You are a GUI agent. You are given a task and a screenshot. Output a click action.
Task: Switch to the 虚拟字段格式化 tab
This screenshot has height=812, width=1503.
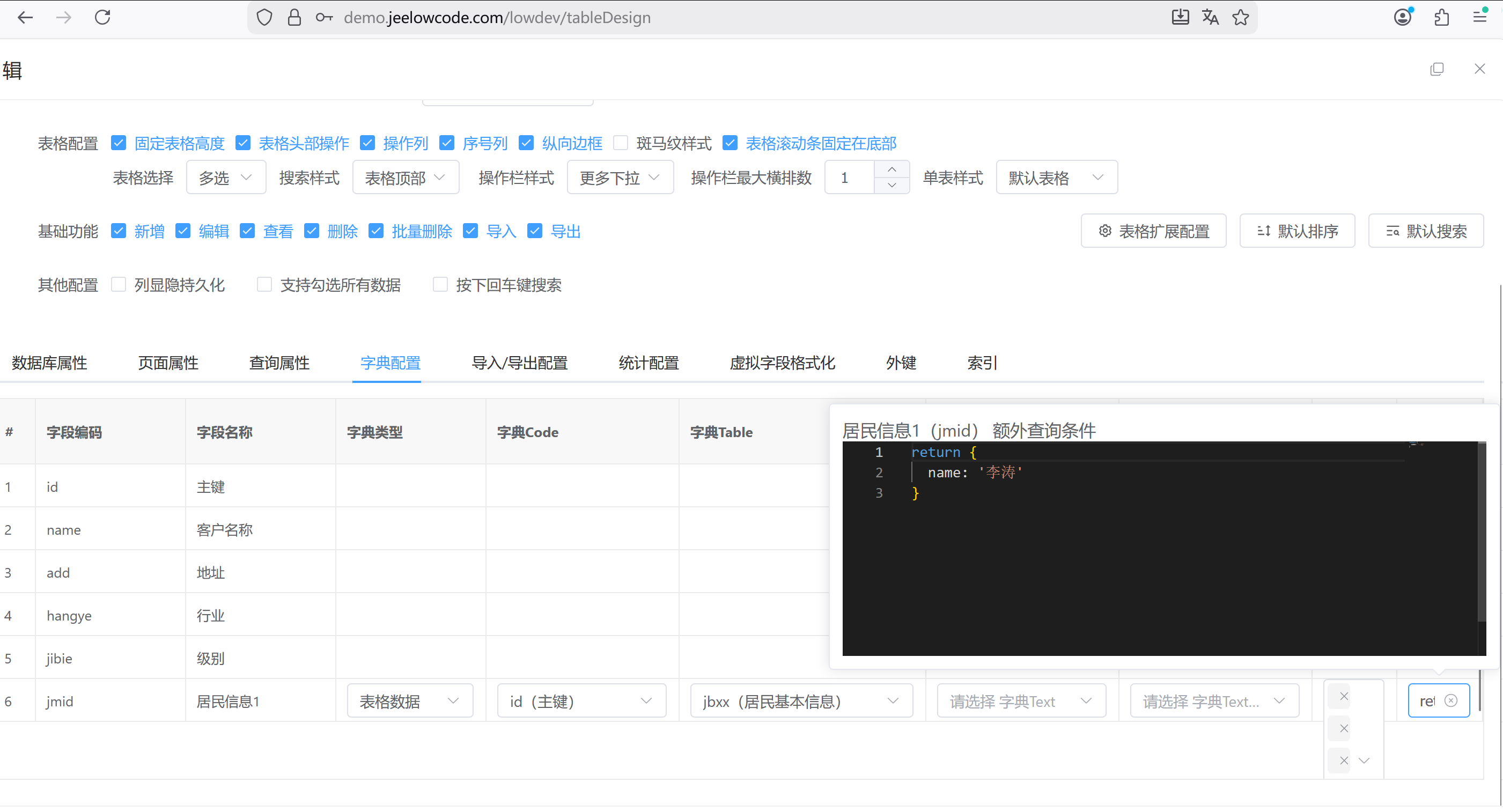pos(782,363)
